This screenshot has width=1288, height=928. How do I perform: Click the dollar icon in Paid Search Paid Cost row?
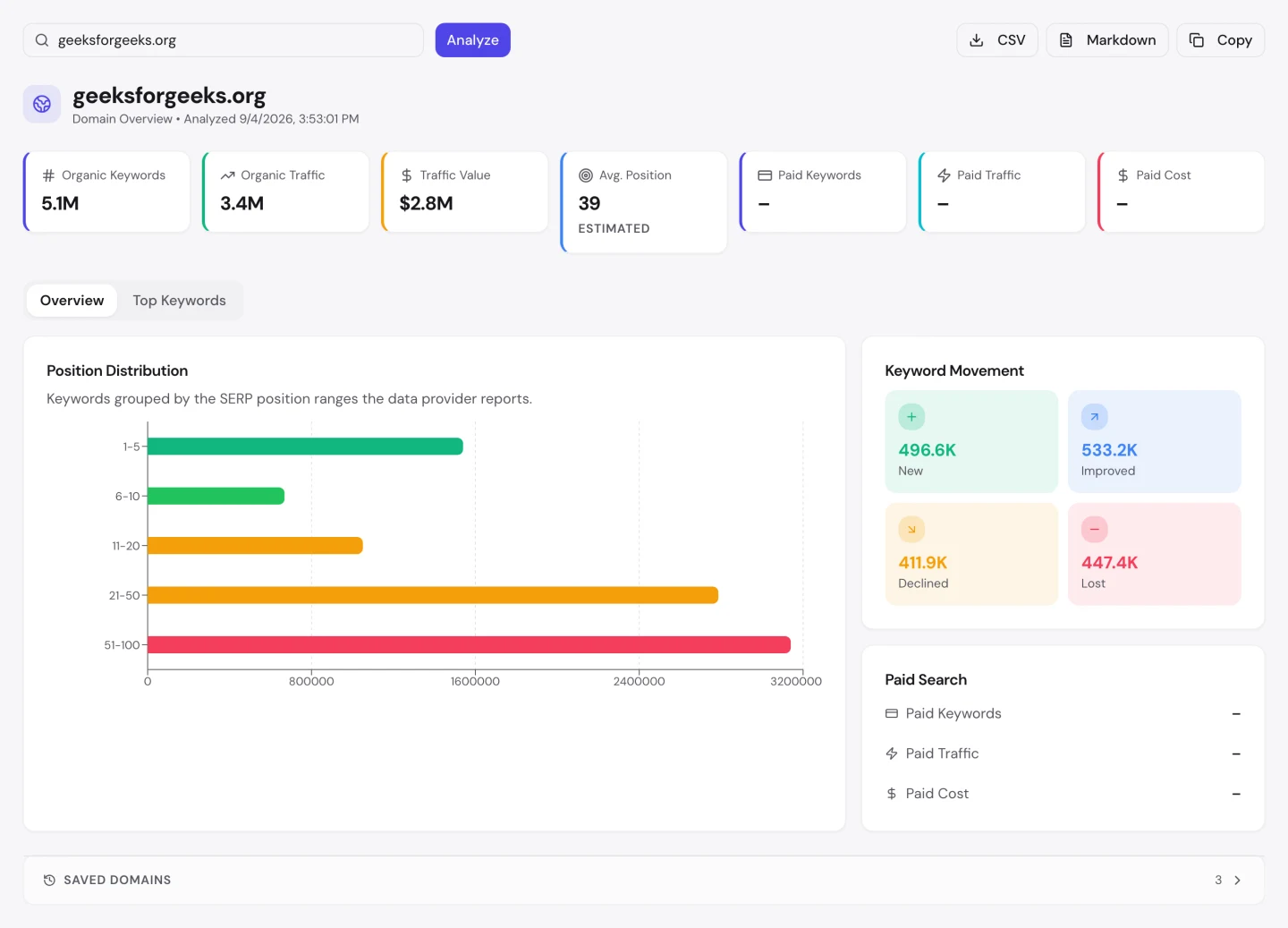(892, 794)
